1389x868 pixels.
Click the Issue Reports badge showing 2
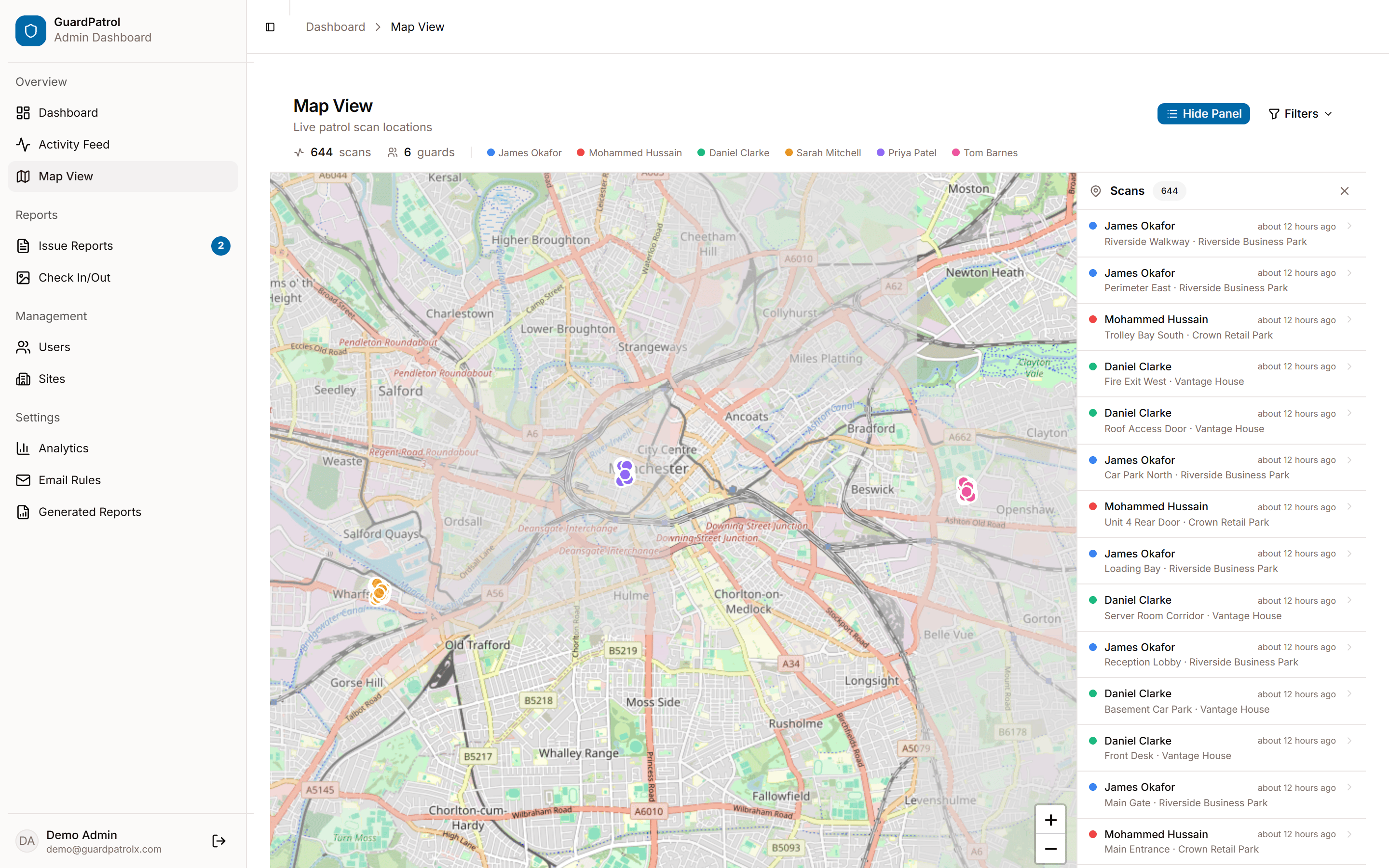[x=221, y=246]
